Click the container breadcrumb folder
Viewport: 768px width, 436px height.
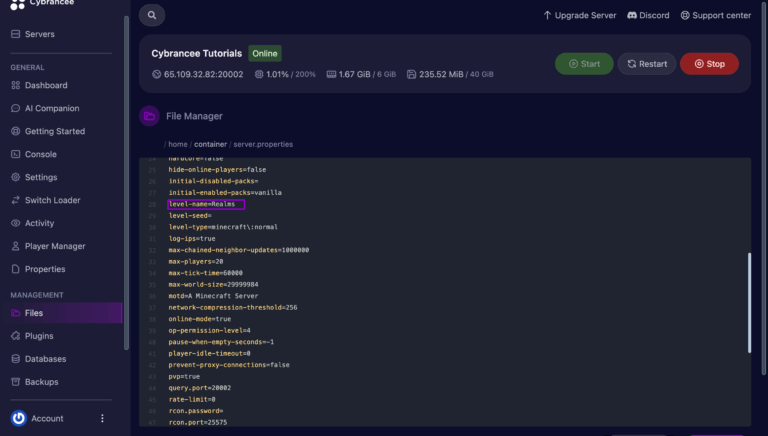(x=210, y=144)
